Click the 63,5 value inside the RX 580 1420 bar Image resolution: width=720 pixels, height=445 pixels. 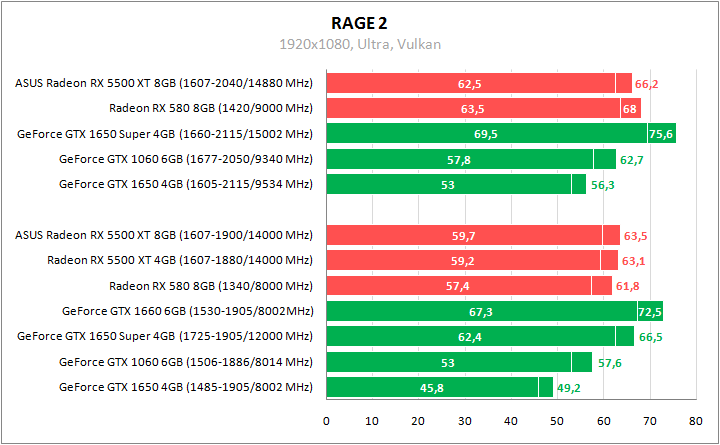tap(472, 109)
